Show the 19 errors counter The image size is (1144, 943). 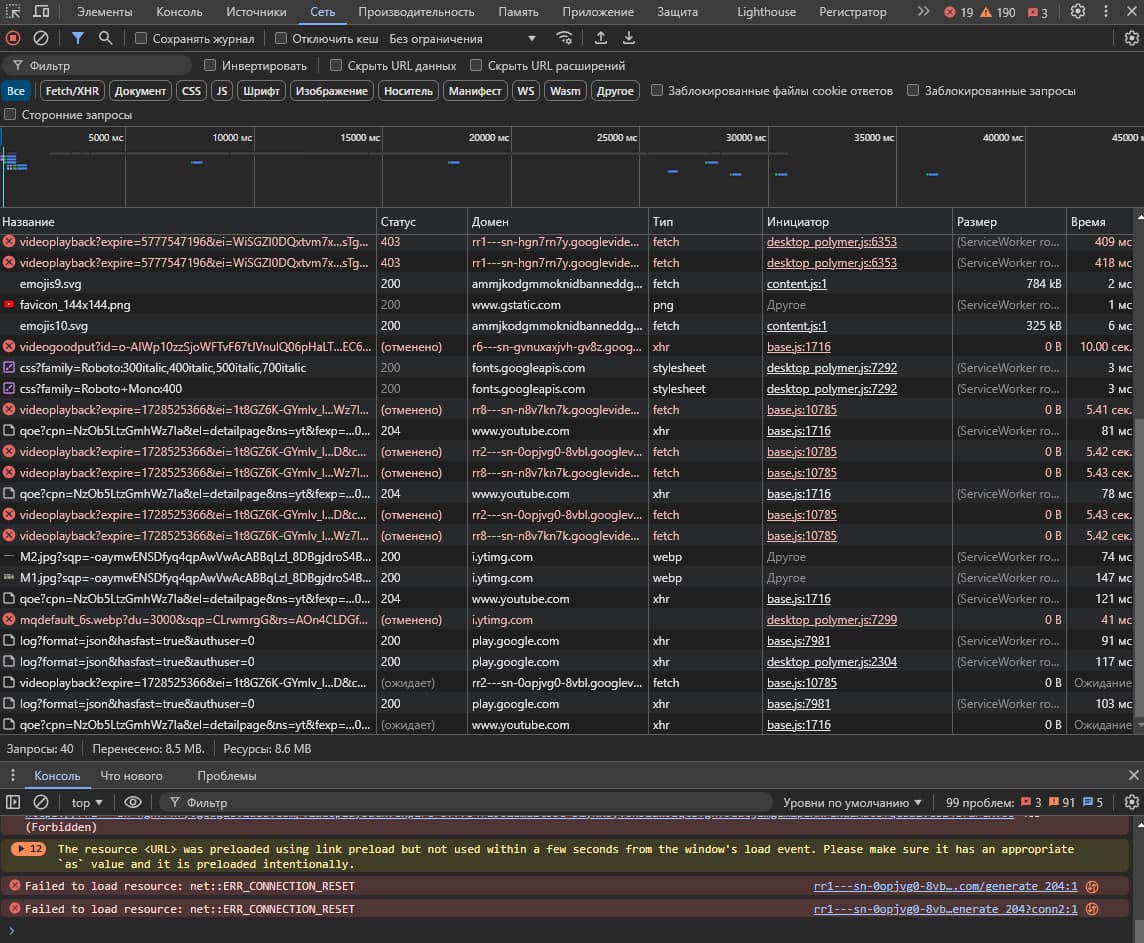tap(959, 12)
